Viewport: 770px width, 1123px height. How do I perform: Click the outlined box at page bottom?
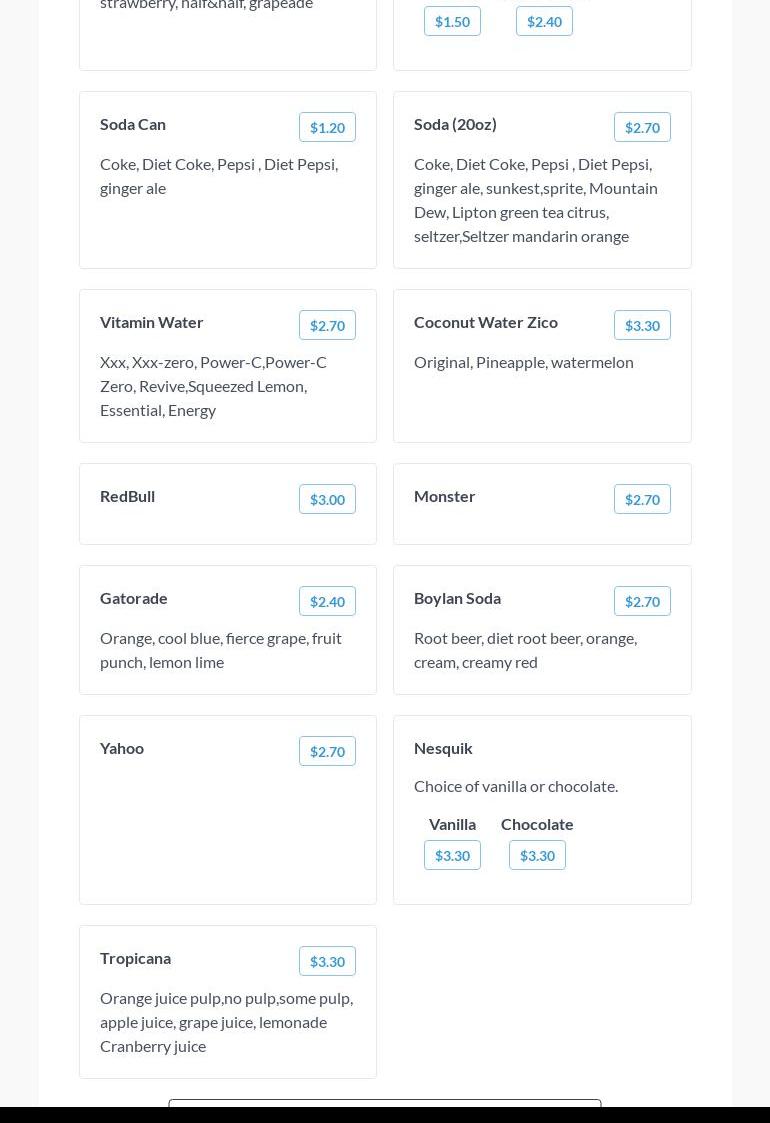coord(384,1103)
